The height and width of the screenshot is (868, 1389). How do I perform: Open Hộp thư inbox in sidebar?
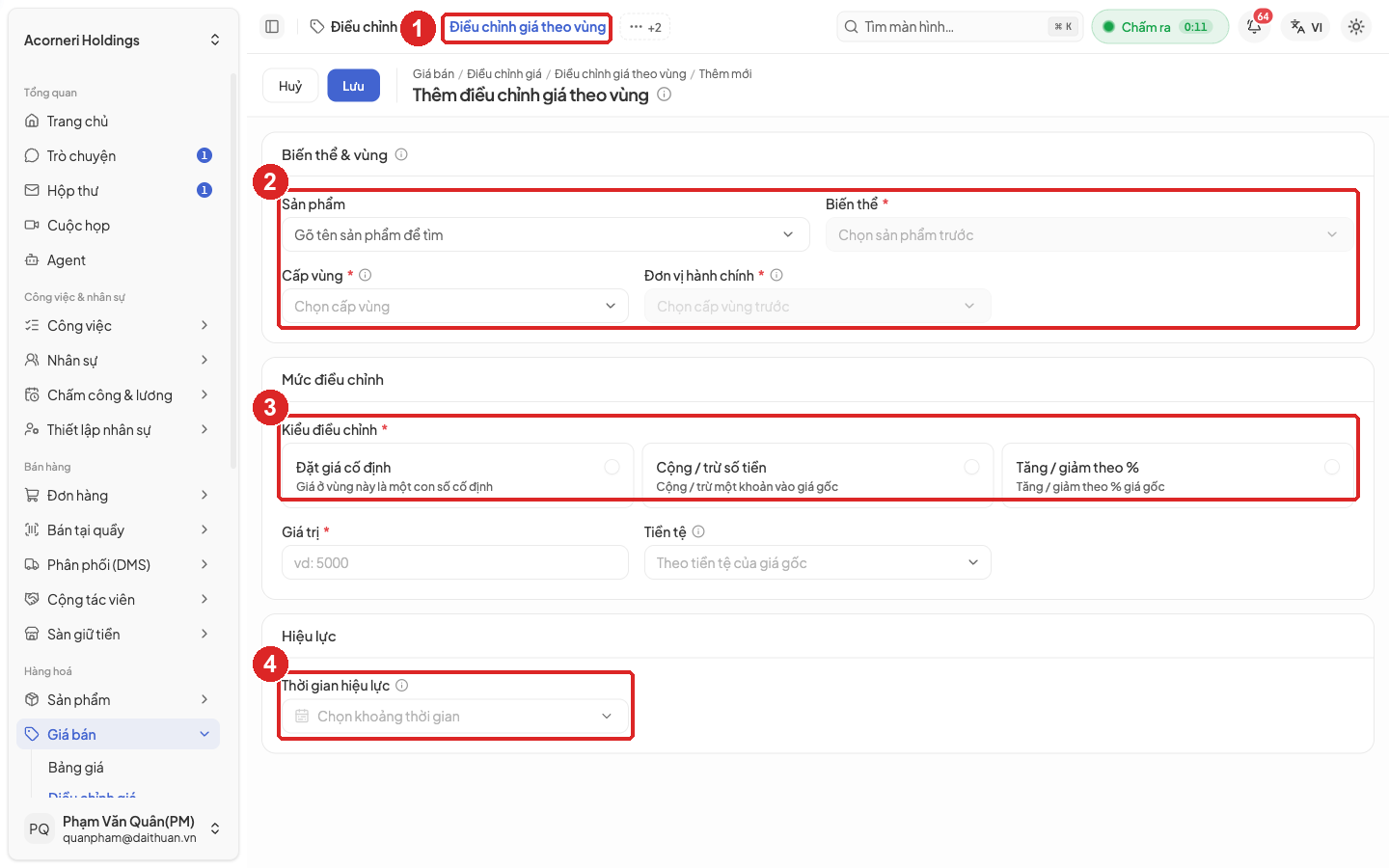click(x=118, y=191)
